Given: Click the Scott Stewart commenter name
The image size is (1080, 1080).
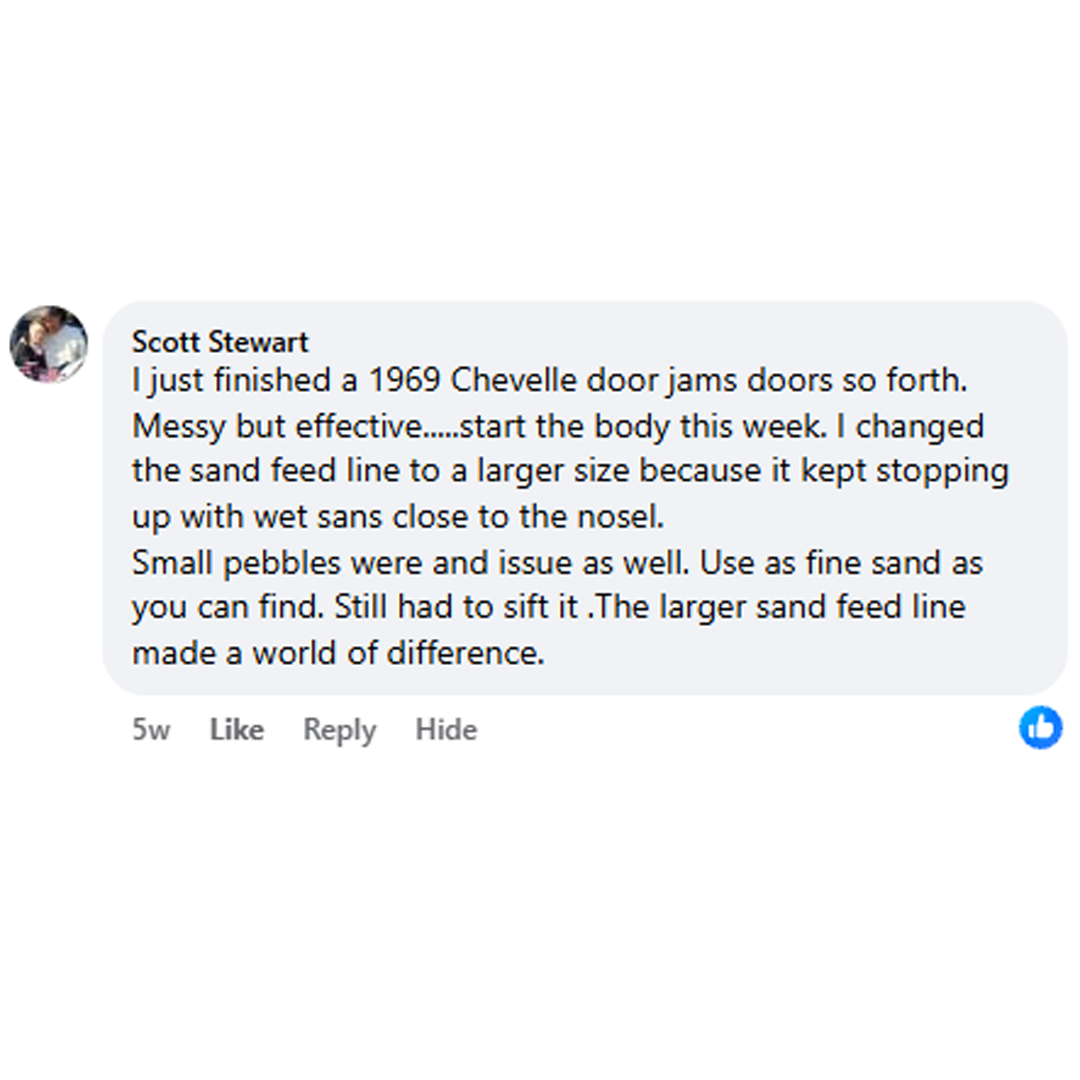Looking at the screenshot, I should click(x=220, y=342).
